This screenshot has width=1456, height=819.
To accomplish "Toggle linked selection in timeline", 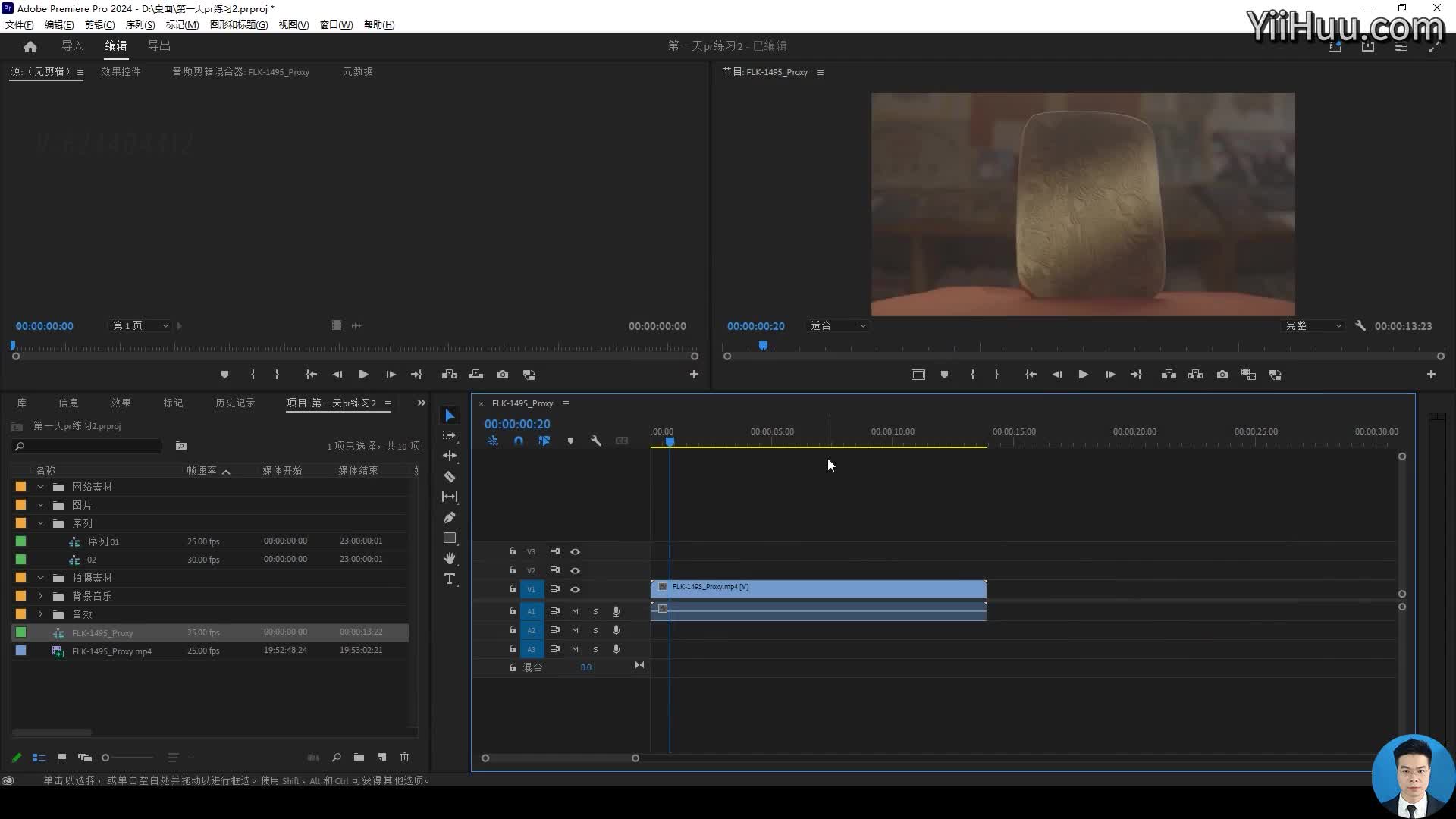I will pos(544,441).
